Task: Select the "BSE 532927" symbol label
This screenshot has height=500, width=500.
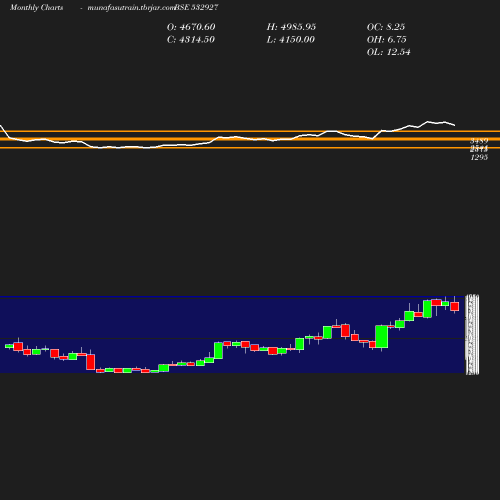Action: [x=196, y=7]
